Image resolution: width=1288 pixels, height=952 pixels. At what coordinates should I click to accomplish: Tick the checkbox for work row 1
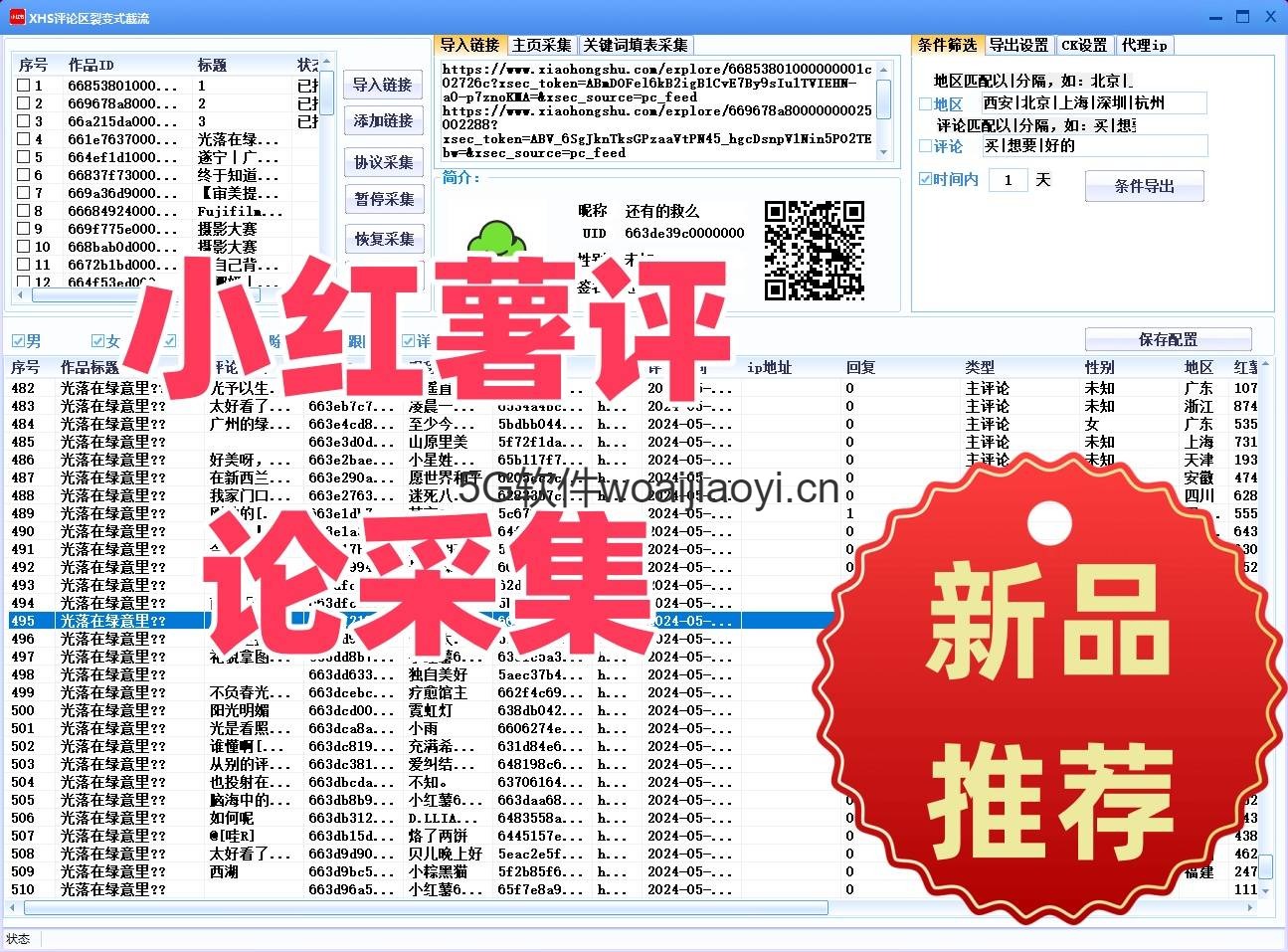tap(24, 86)
